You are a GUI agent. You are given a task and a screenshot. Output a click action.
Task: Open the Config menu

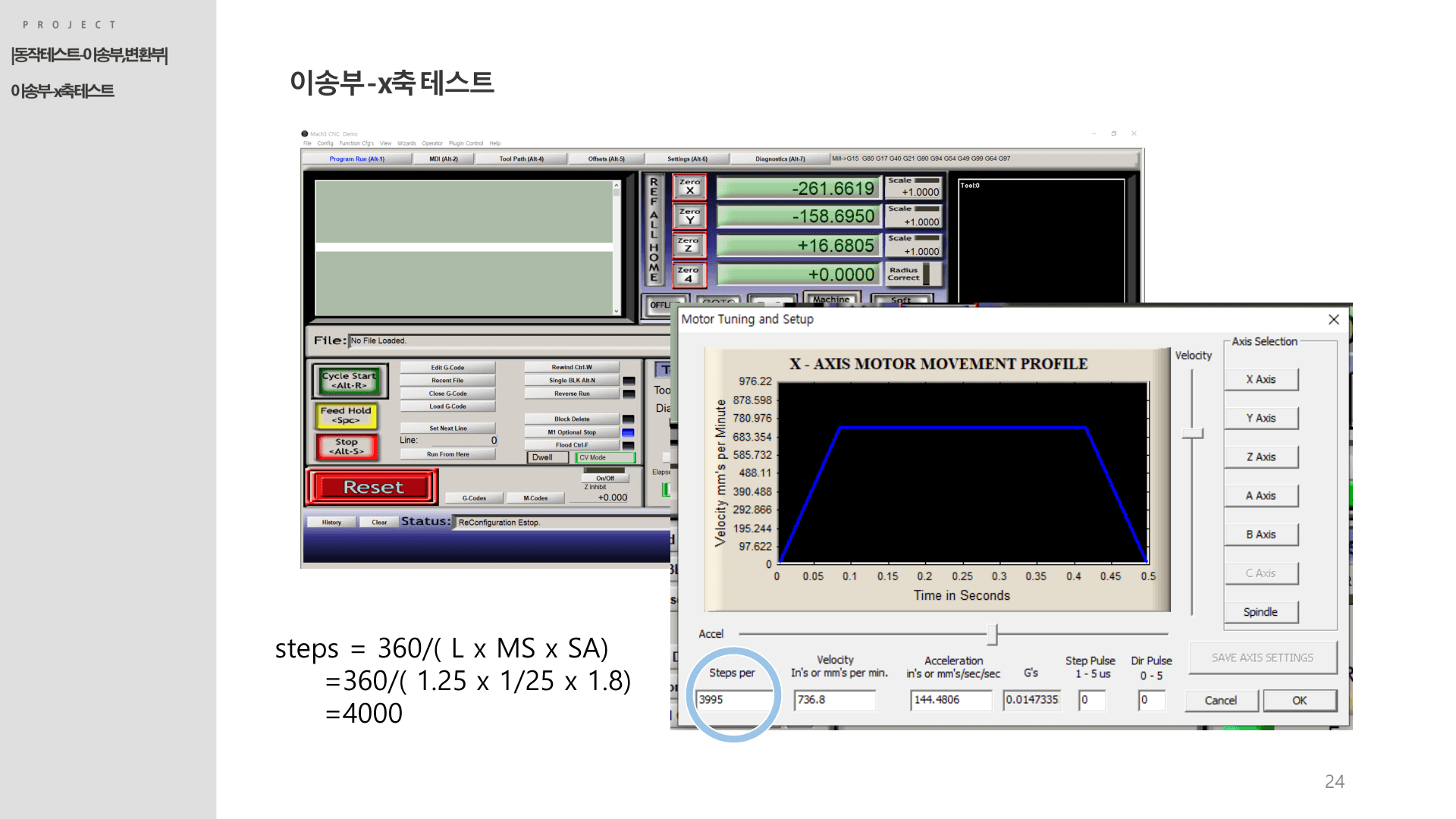[325, 143]
